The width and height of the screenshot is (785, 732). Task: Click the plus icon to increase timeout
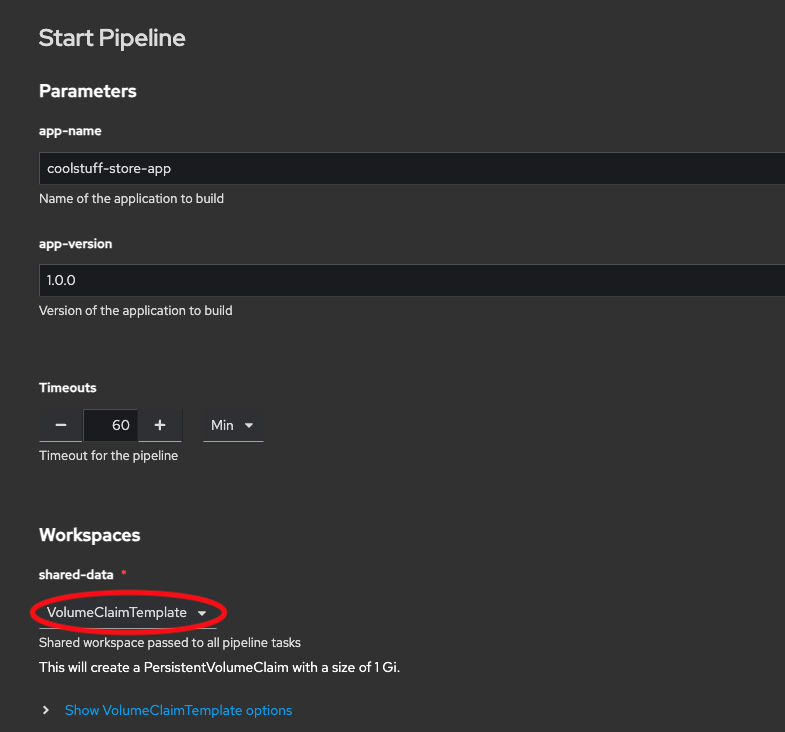(x=160, y=425)
